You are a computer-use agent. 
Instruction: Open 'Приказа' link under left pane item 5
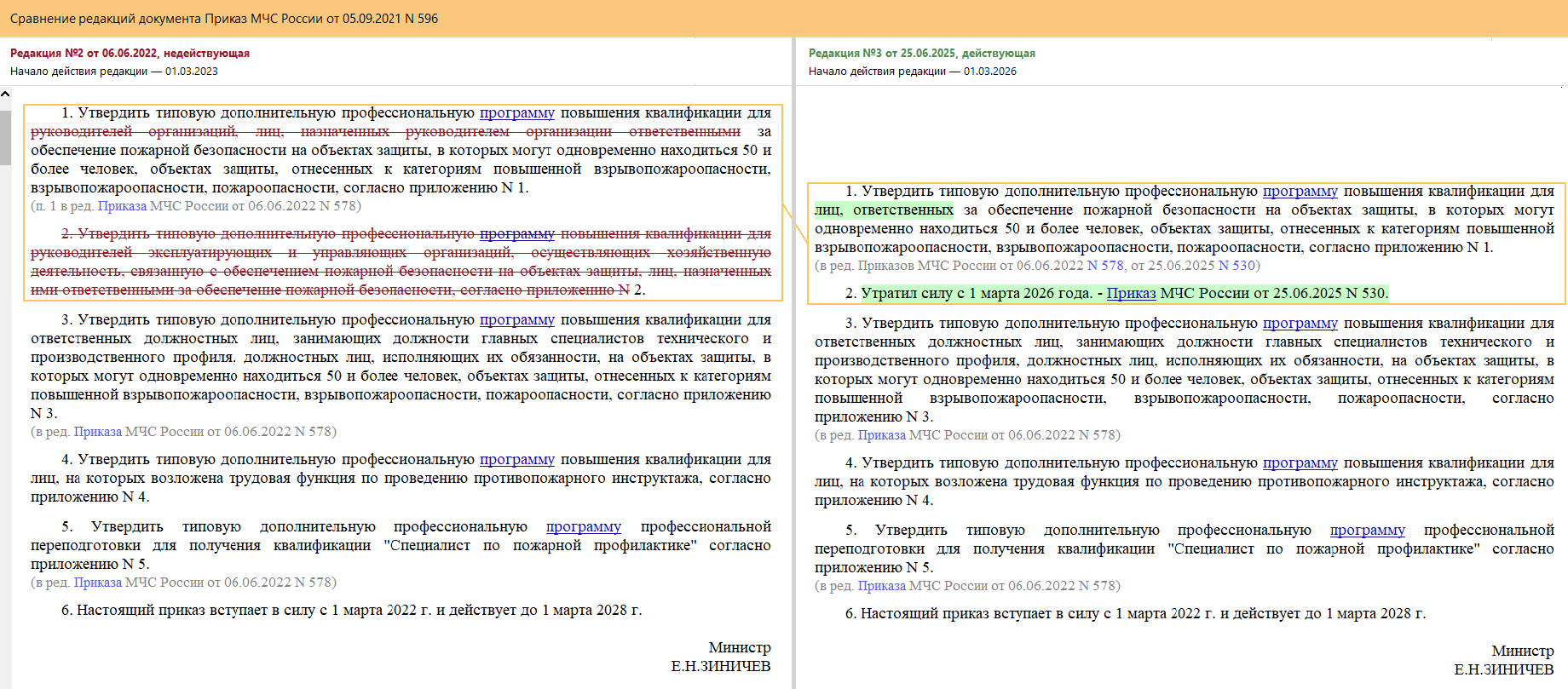click(x=97, y=583)
